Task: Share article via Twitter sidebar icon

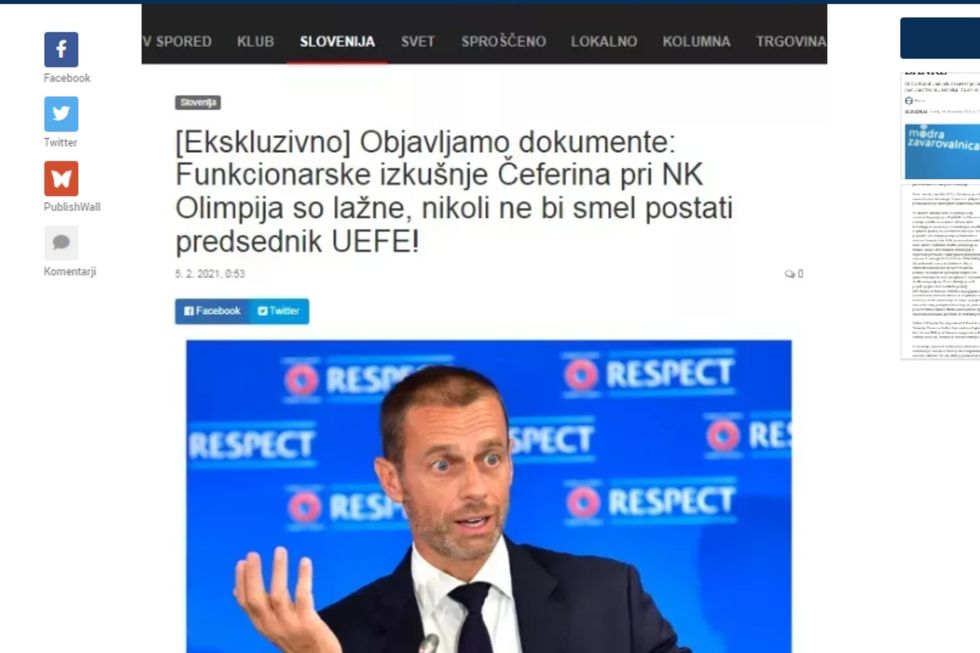Action: 61,114
